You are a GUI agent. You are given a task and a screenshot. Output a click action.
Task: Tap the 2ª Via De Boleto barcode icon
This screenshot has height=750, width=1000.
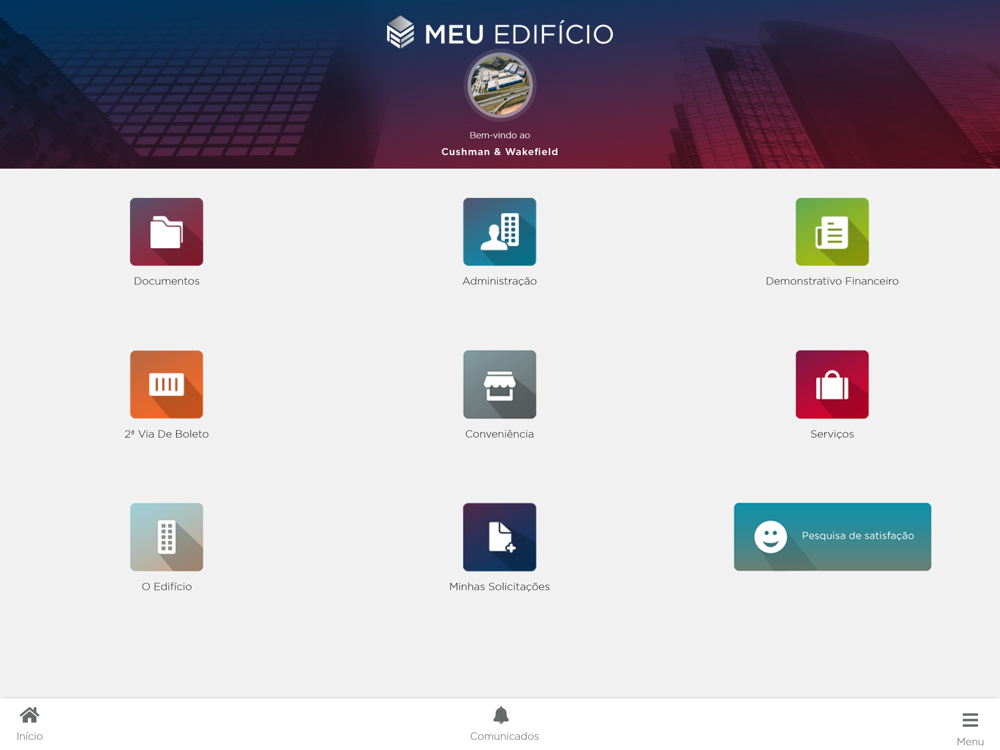coord(166,385)
